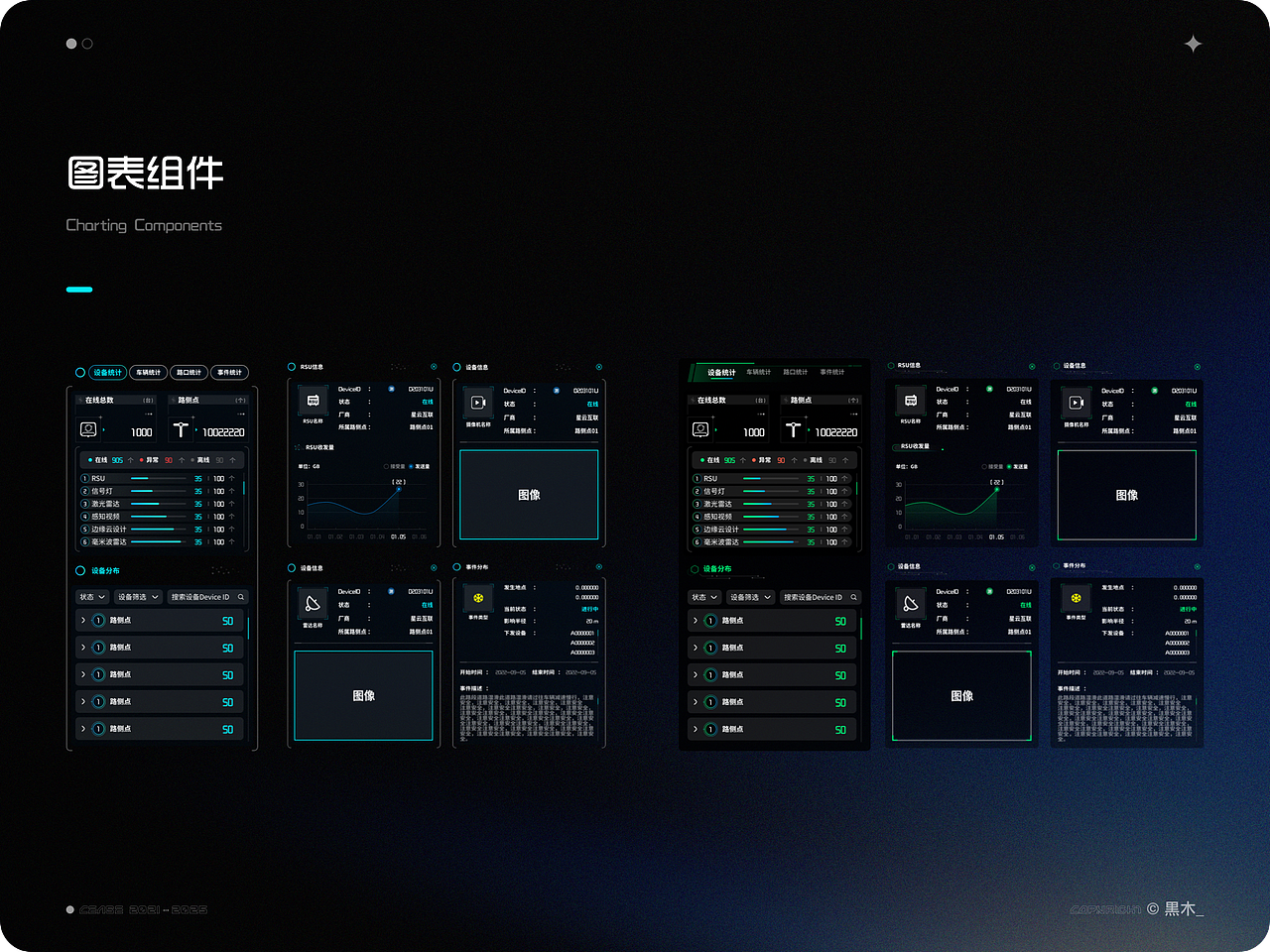The width and height of the screenshot is (1270, 952).
Task: Click the blue 激光雷达 progress bar
Action: (x=159, y=504)
